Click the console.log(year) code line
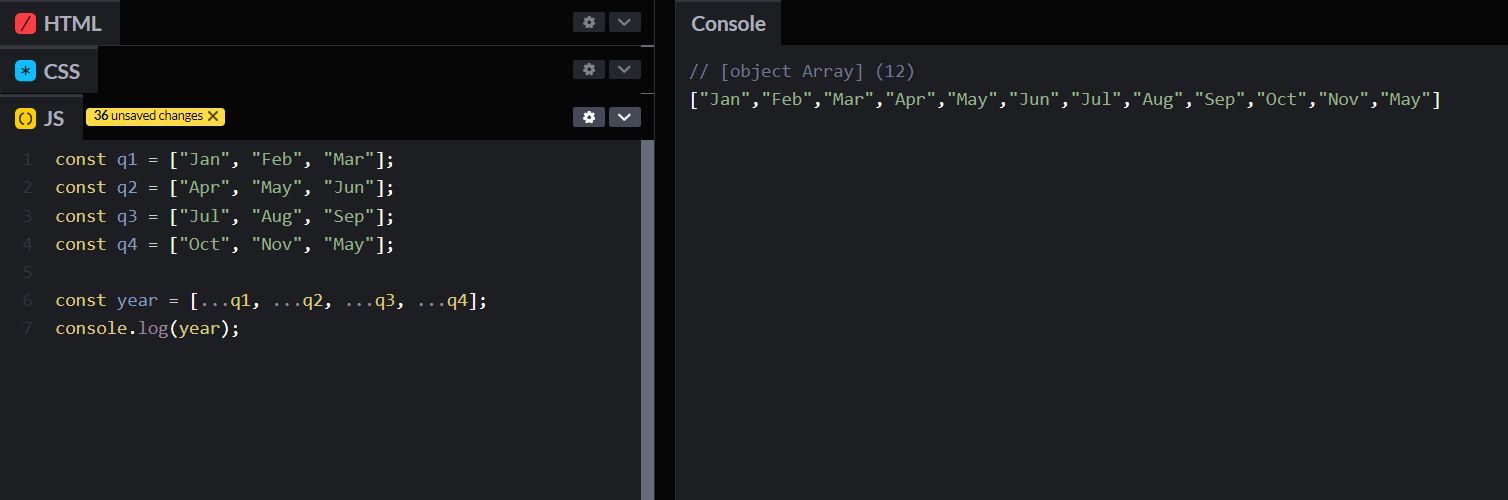Viewport: 1508px width, 500px height. point(147,329)
